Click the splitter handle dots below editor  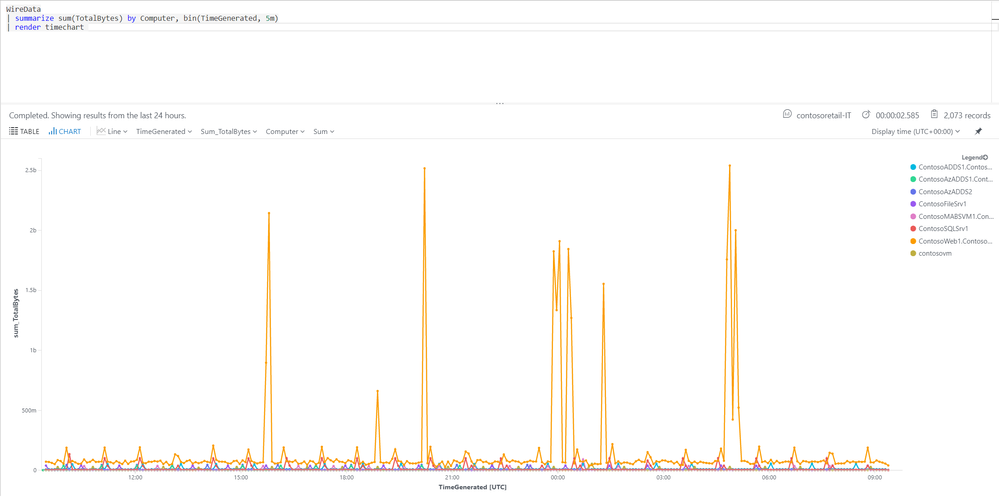[500, 103]
